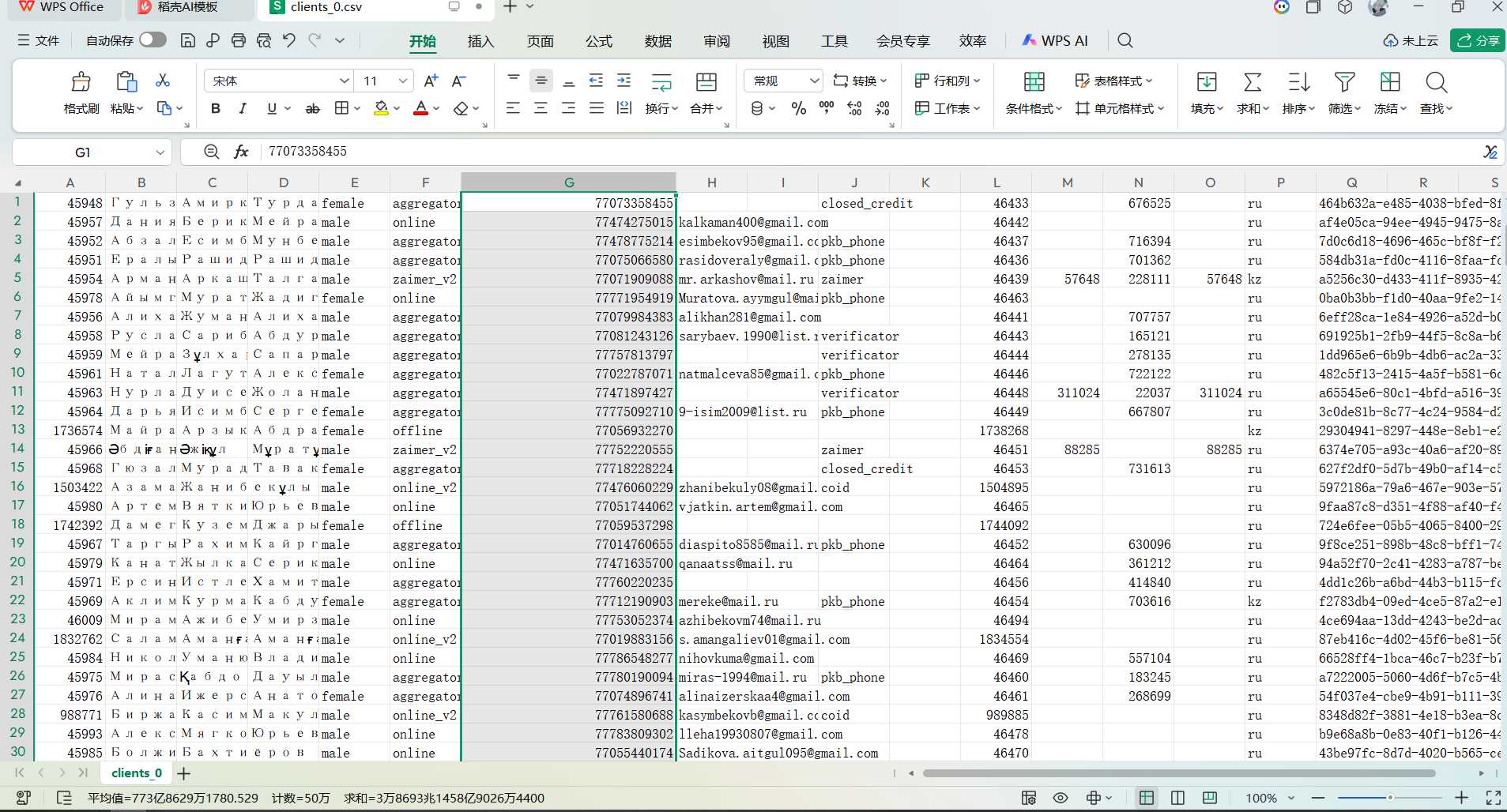Open the Worksheet dropdown
This screenshot has width=1507, height=812.
click(947, 108)
